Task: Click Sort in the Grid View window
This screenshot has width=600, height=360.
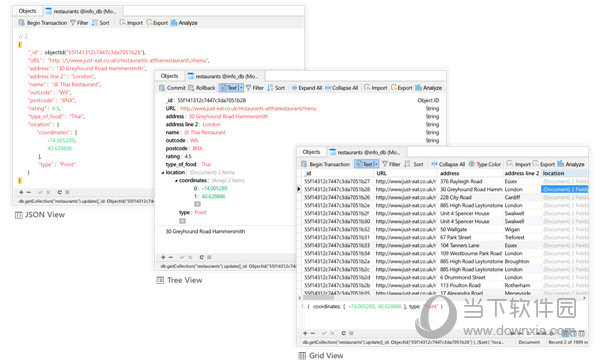Action: coord(414,164)
